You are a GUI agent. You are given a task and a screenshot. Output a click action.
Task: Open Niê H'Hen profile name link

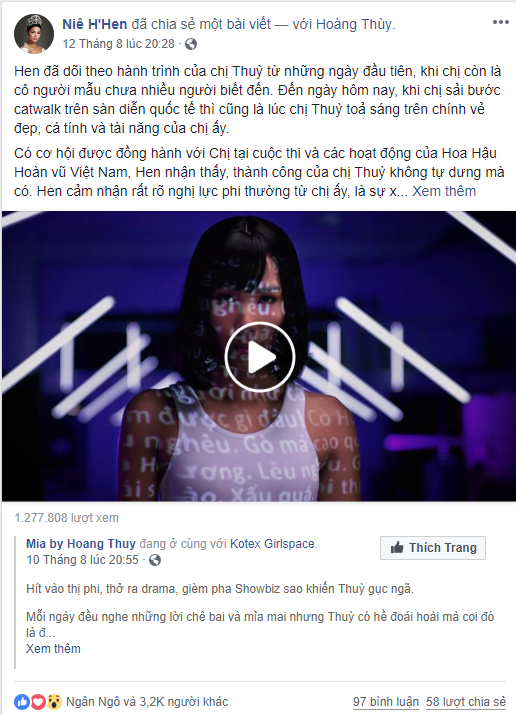[95, 24]
